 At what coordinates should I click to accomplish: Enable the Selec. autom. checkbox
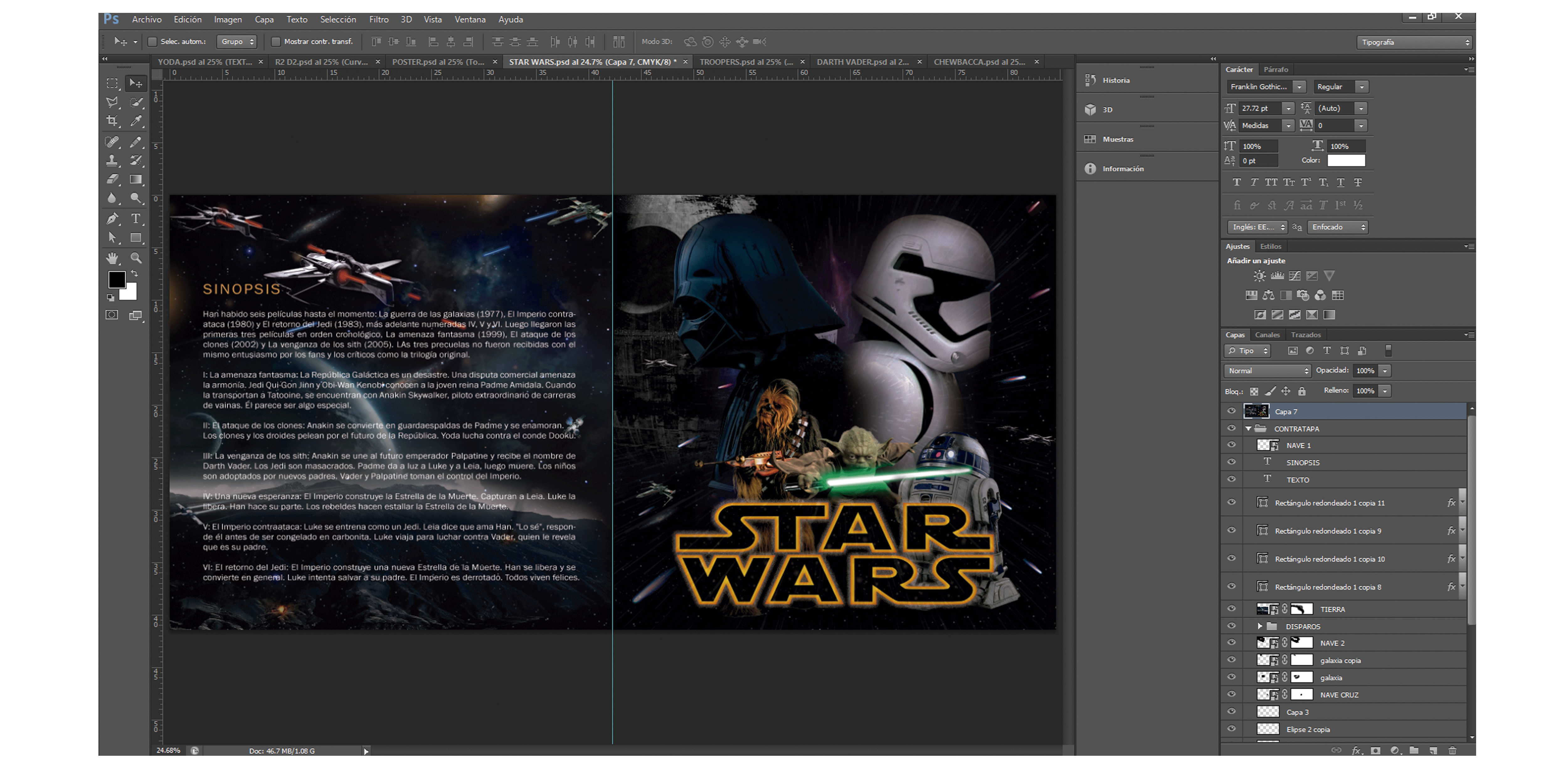coord(153,42)
